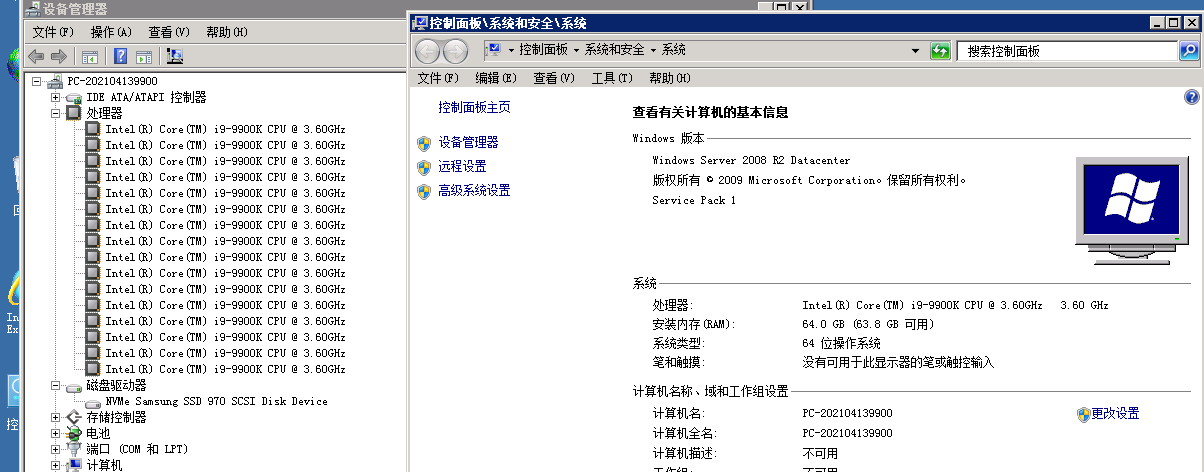This screenshot has width=1204, height=472.
Task: Open the 工具(T) menu in Control Panel
Action: [612, 78]
